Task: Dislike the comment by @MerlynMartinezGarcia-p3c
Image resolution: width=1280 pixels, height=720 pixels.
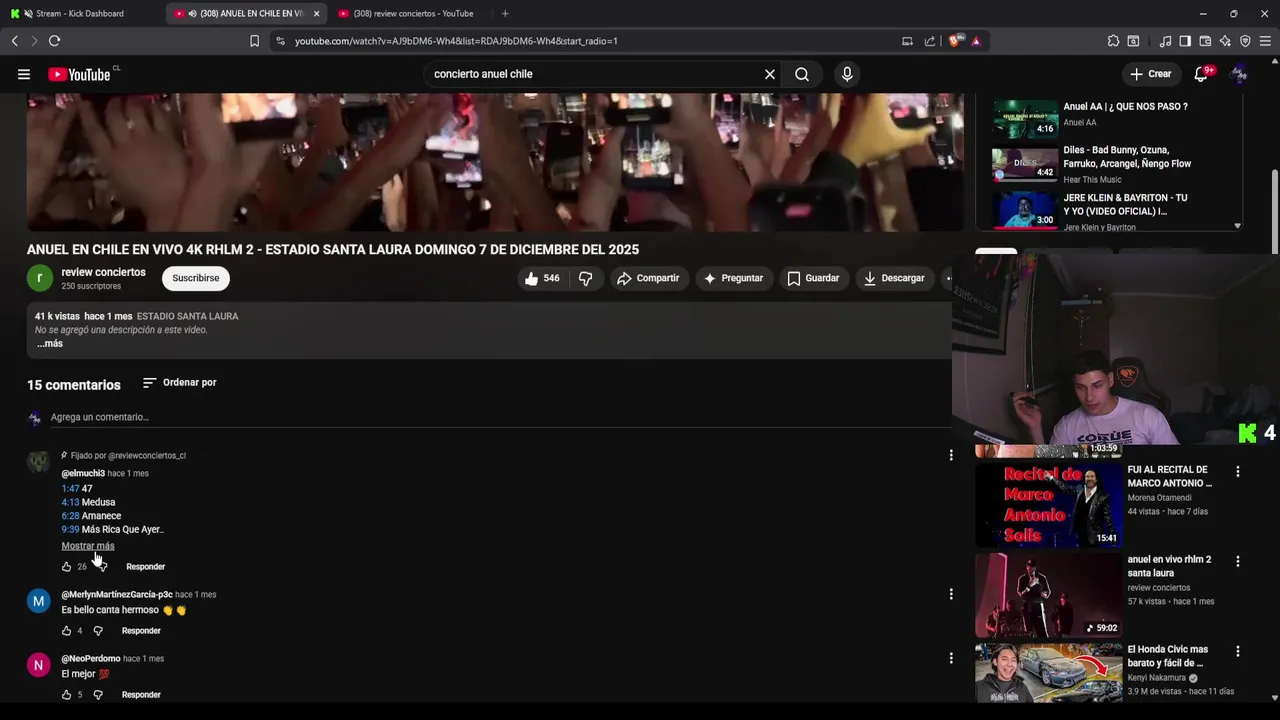Action: click(x=98, y=631)
